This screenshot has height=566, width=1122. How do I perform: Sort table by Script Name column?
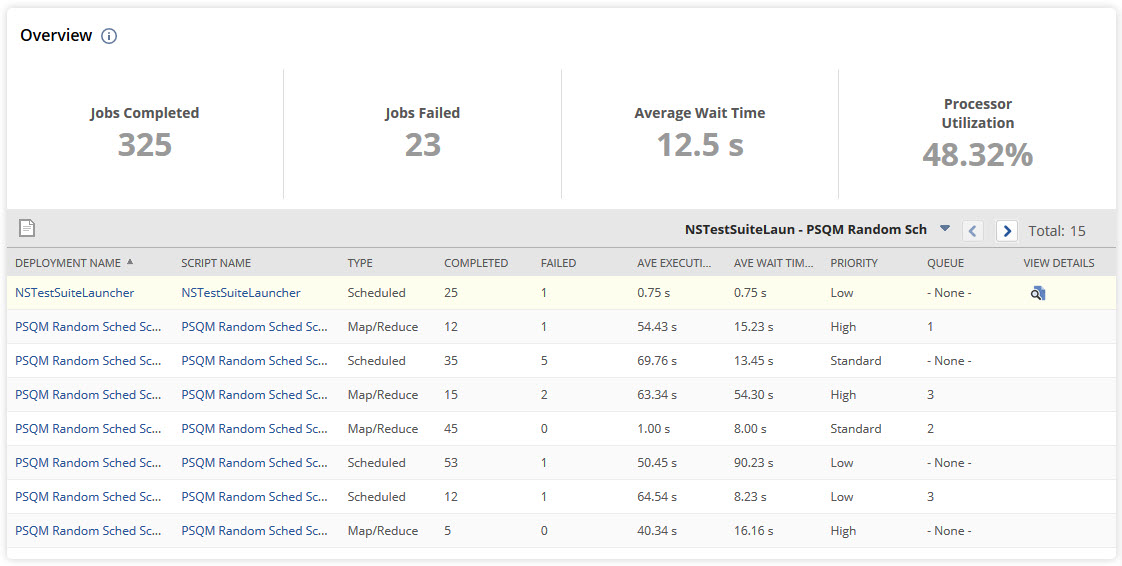coord(216,263)
